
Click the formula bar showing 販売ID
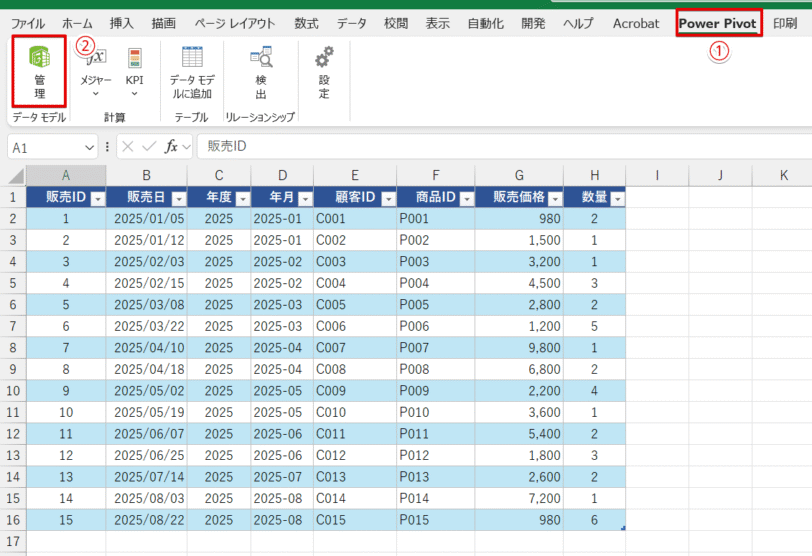pos(504,147)
